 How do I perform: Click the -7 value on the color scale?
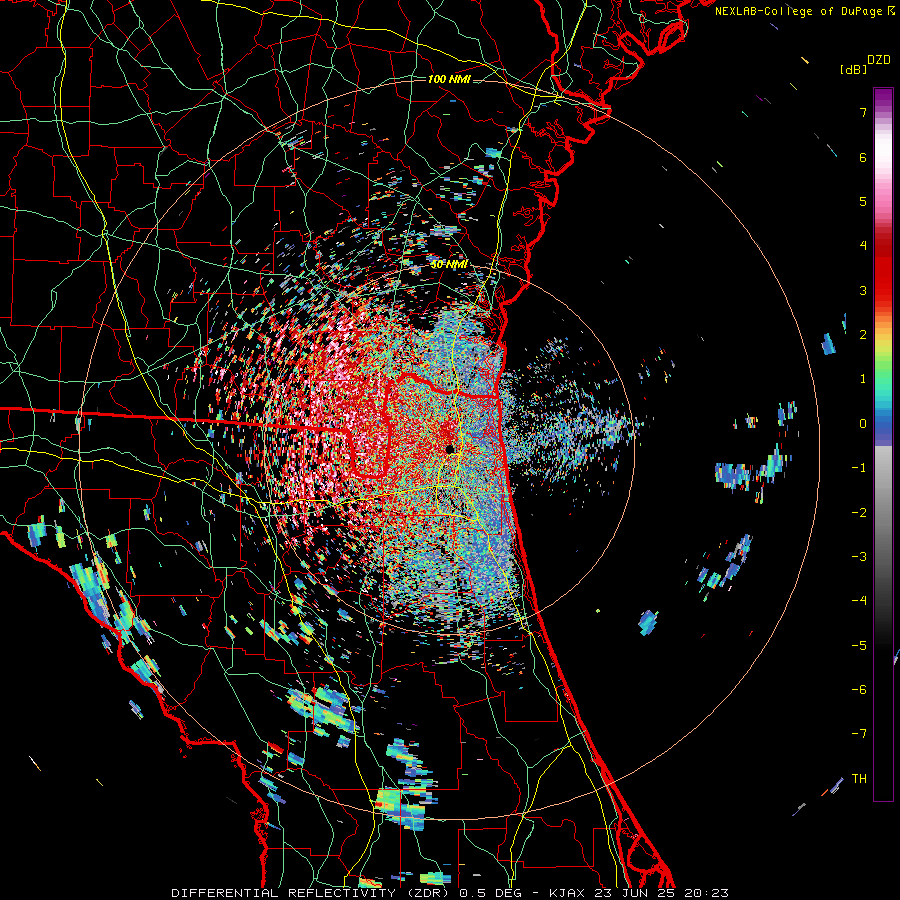click(x=859, y=734)
